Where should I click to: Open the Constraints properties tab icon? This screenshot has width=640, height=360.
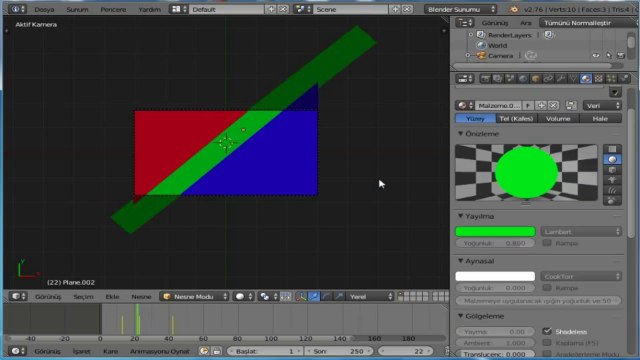(x=548, y=79)
